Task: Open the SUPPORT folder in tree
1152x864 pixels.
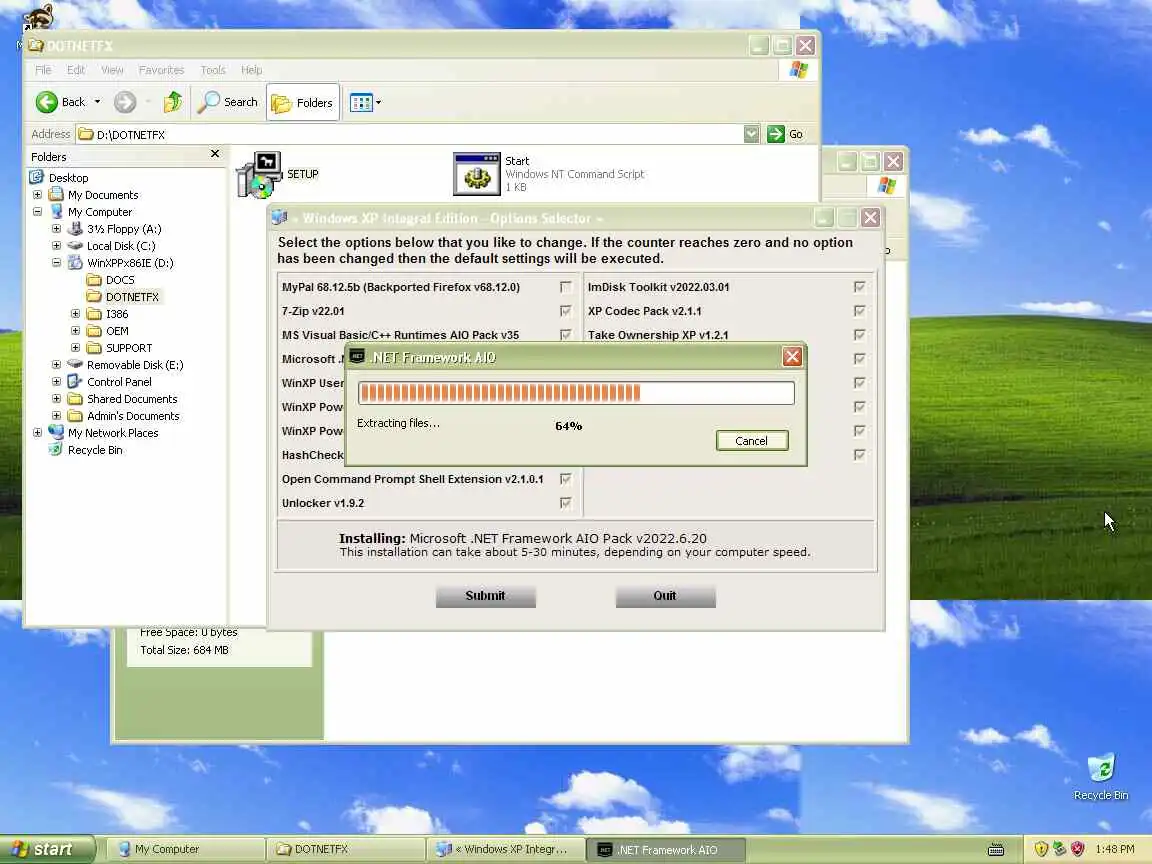Action: click(129, 348)
